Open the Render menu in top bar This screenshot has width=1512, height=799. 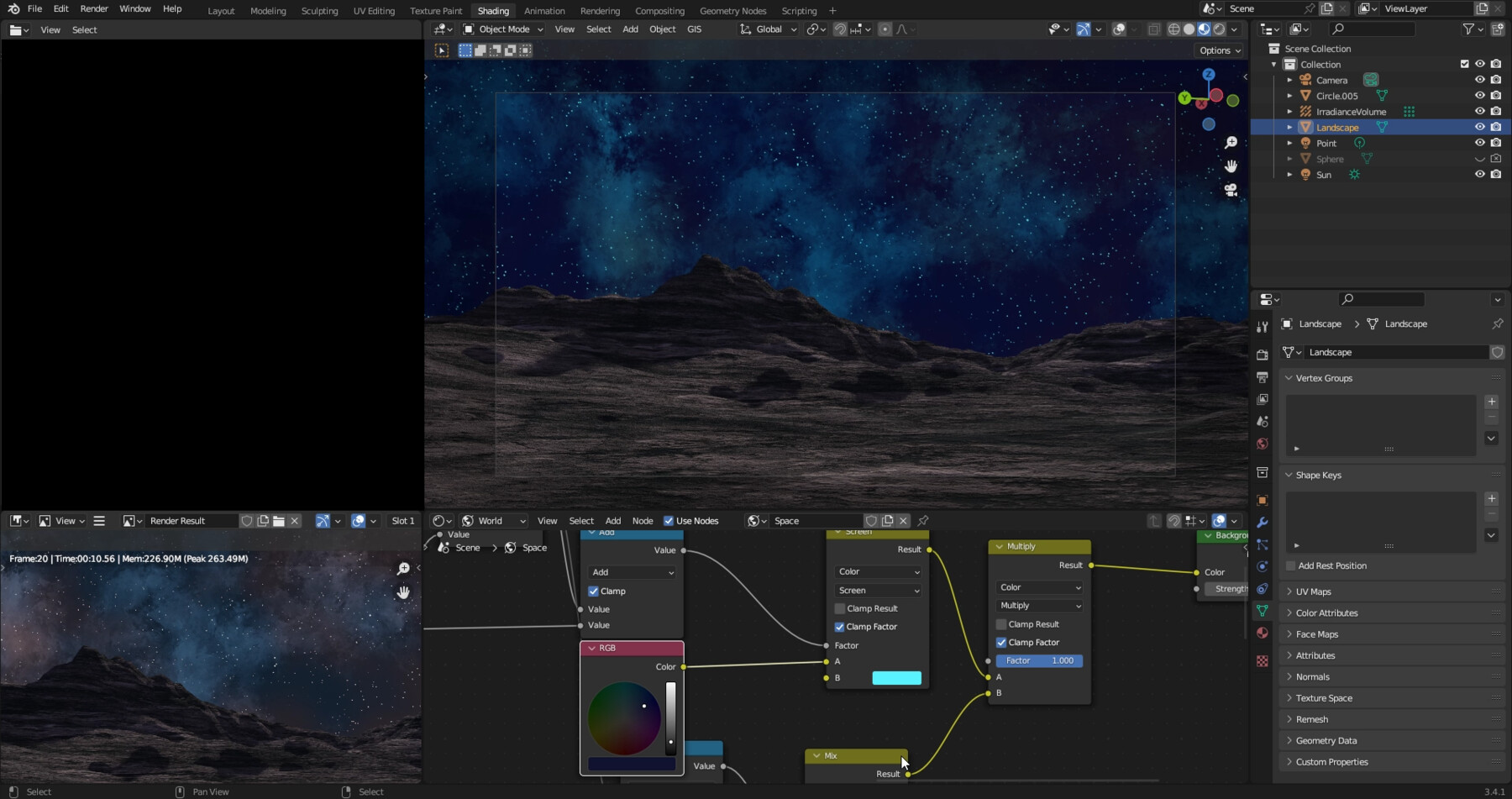[93, 8]
